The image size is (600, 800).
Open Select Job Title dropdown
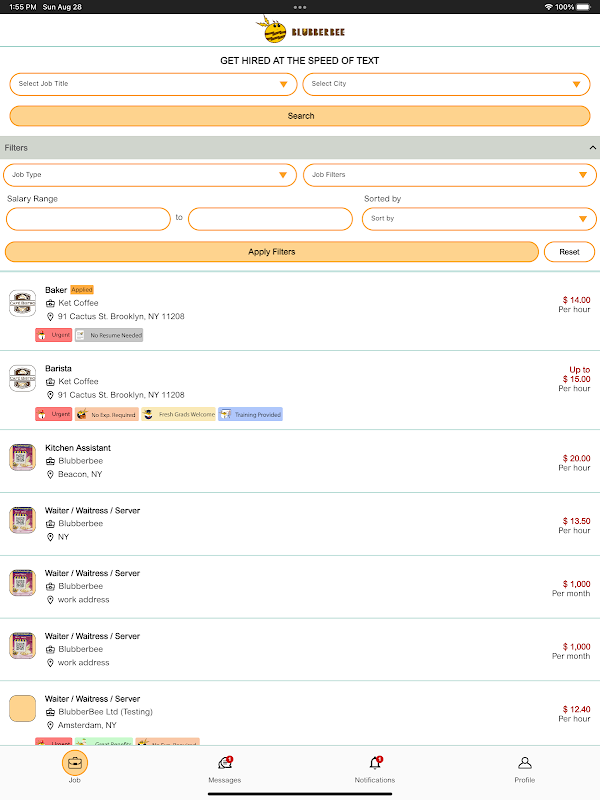[153, 84]
